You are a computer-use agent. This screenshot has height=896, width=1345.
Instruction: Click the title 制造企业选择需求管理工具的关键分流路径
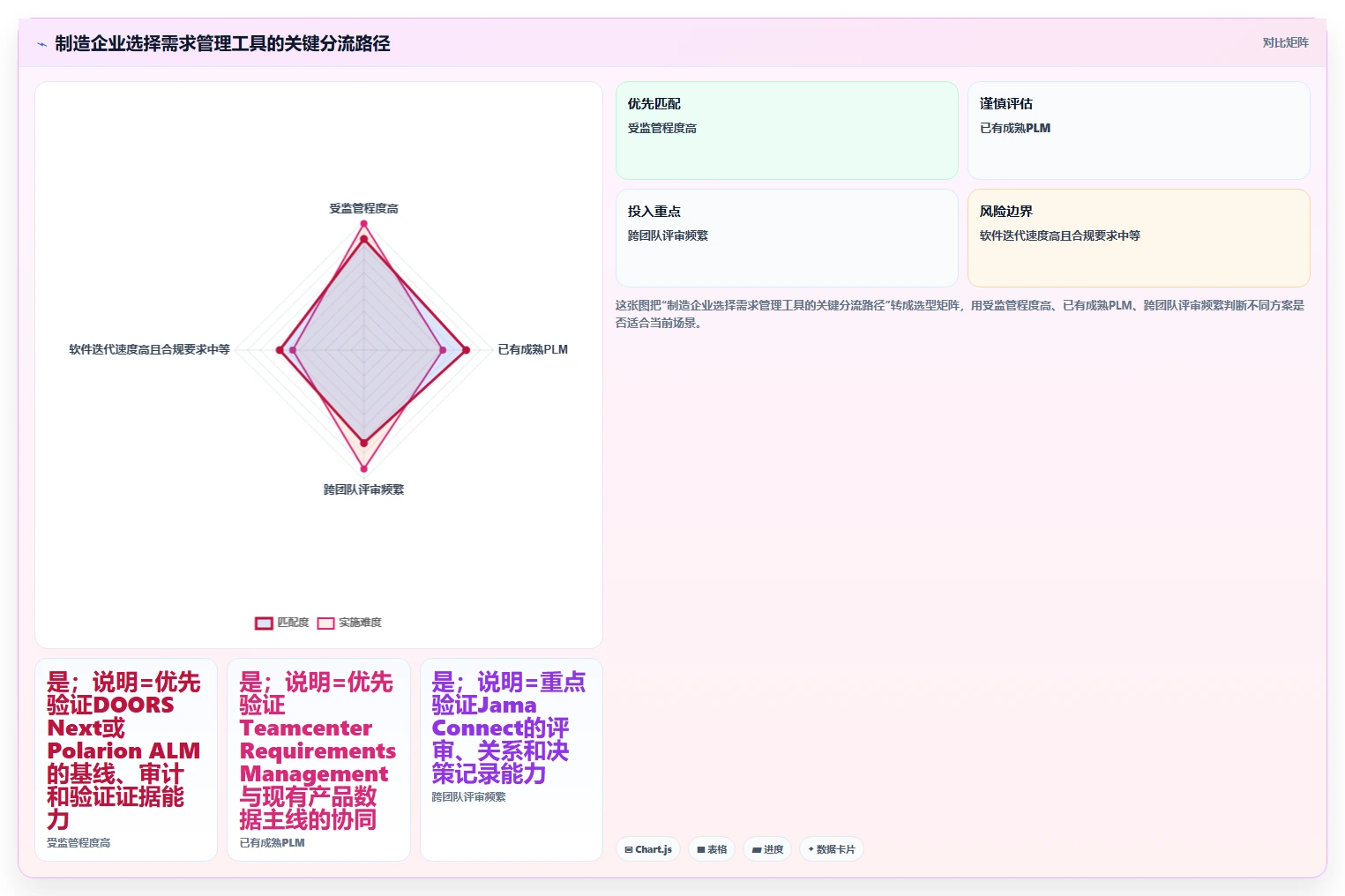click(222, 43)
